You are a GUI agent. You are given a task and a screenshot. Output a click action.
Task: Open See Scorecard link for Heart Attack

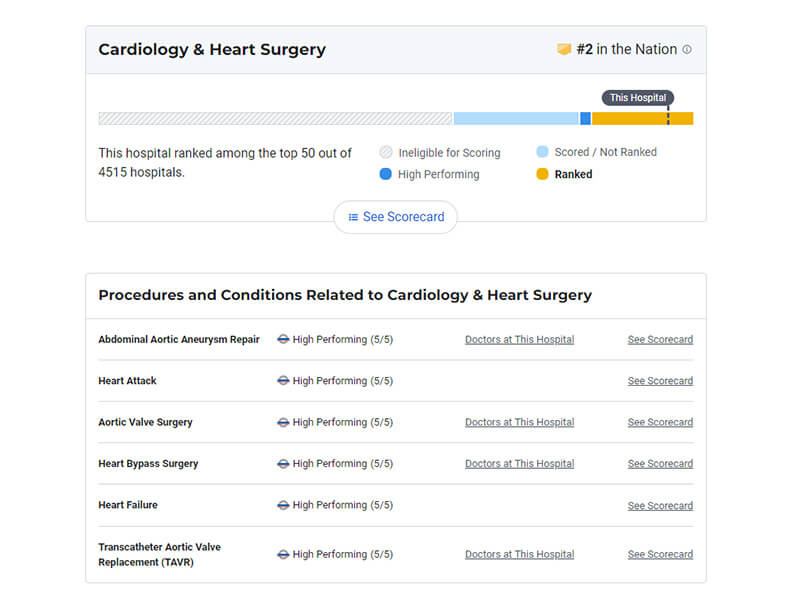[x=660, y=381]
